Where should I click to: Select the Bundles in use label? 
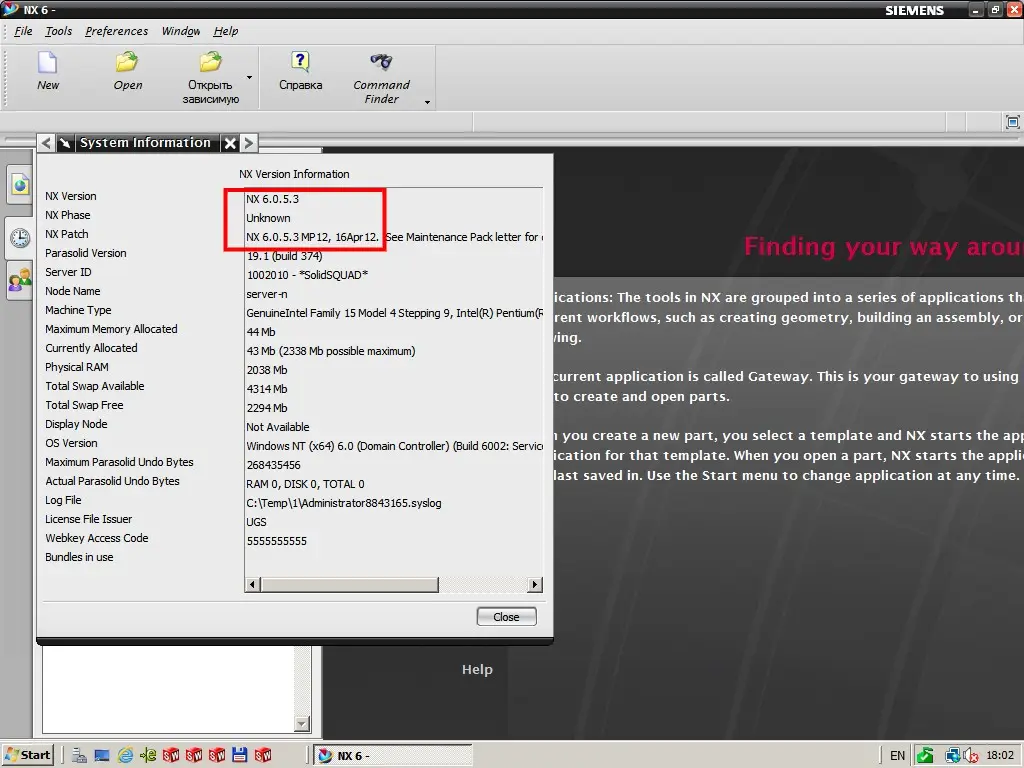click(79, 557)
